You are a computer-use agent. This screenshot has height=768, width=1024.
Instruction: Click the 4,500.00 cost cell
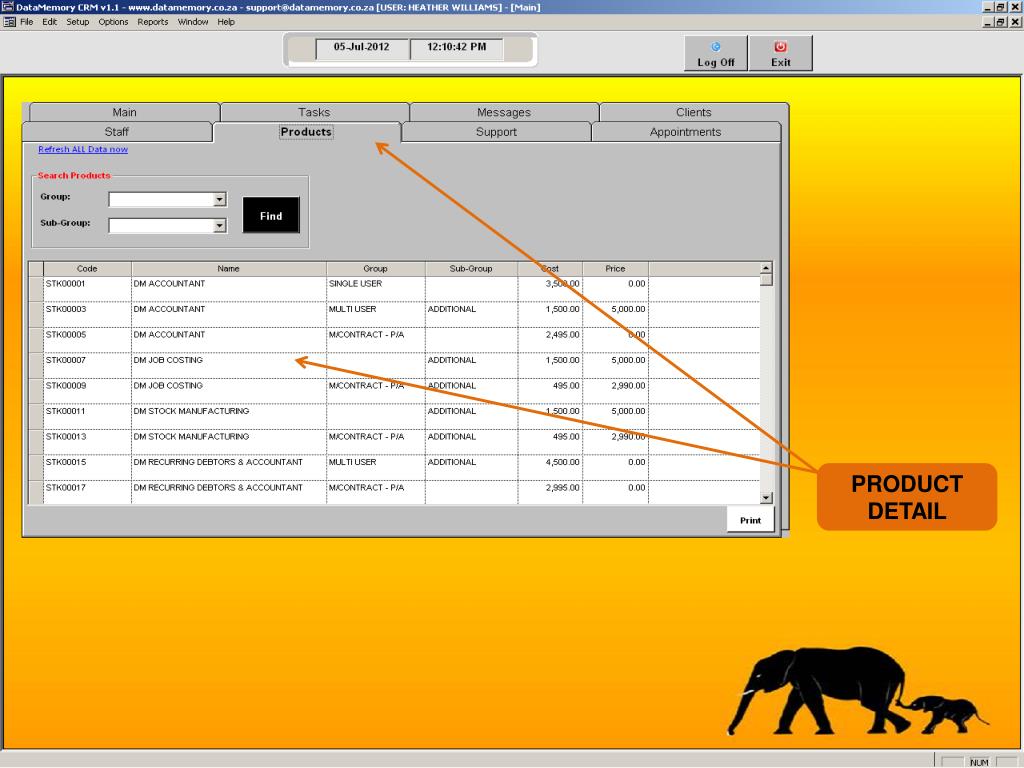coord(550,467)
